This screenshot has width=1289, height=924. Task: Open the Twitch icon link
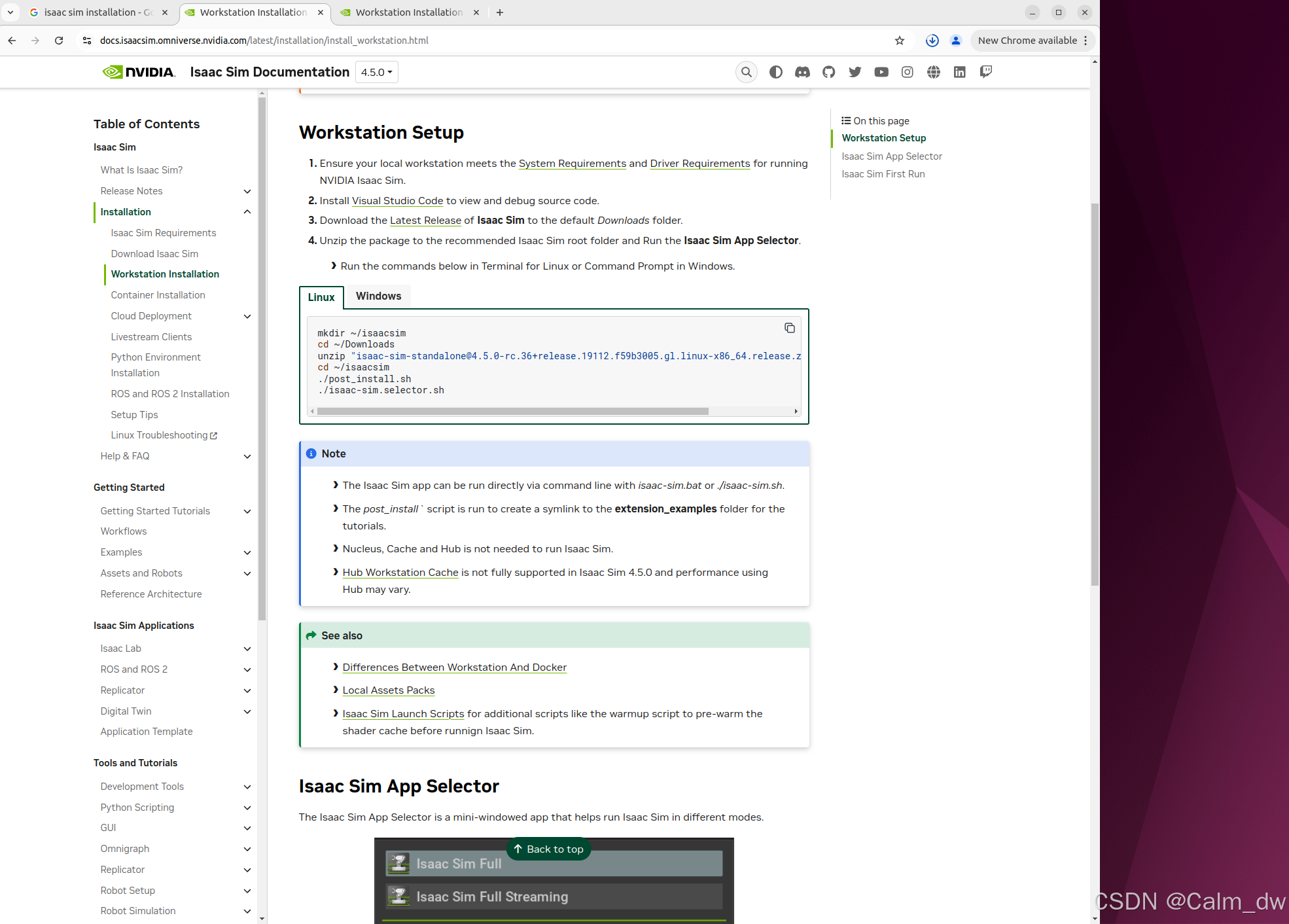point(985,72)
